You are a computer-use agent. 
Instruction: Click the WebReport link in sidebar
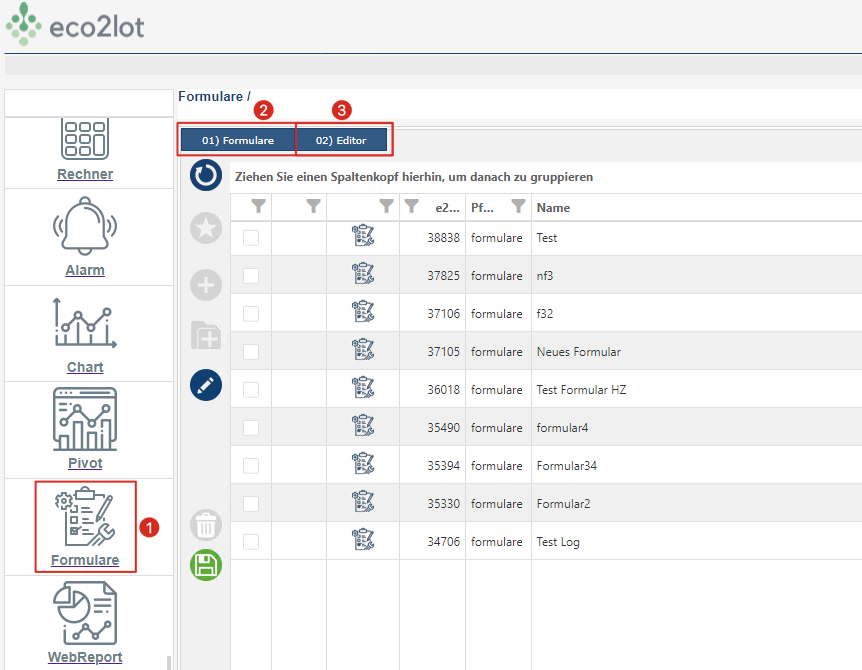[x=85, y=657]
